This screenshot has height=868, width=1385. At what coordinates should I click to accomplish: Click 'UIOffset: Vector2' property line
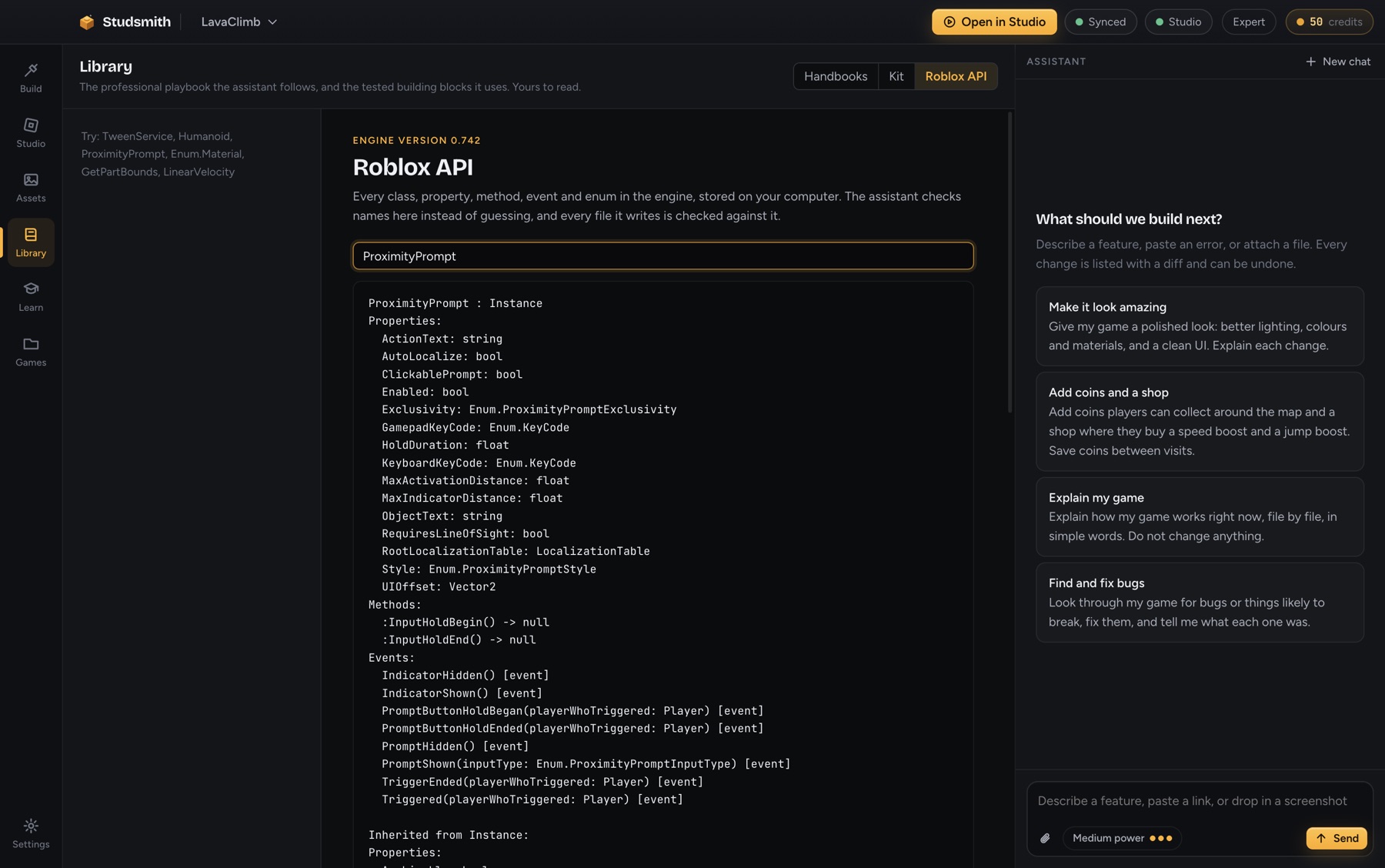click(x=439, y=586)
